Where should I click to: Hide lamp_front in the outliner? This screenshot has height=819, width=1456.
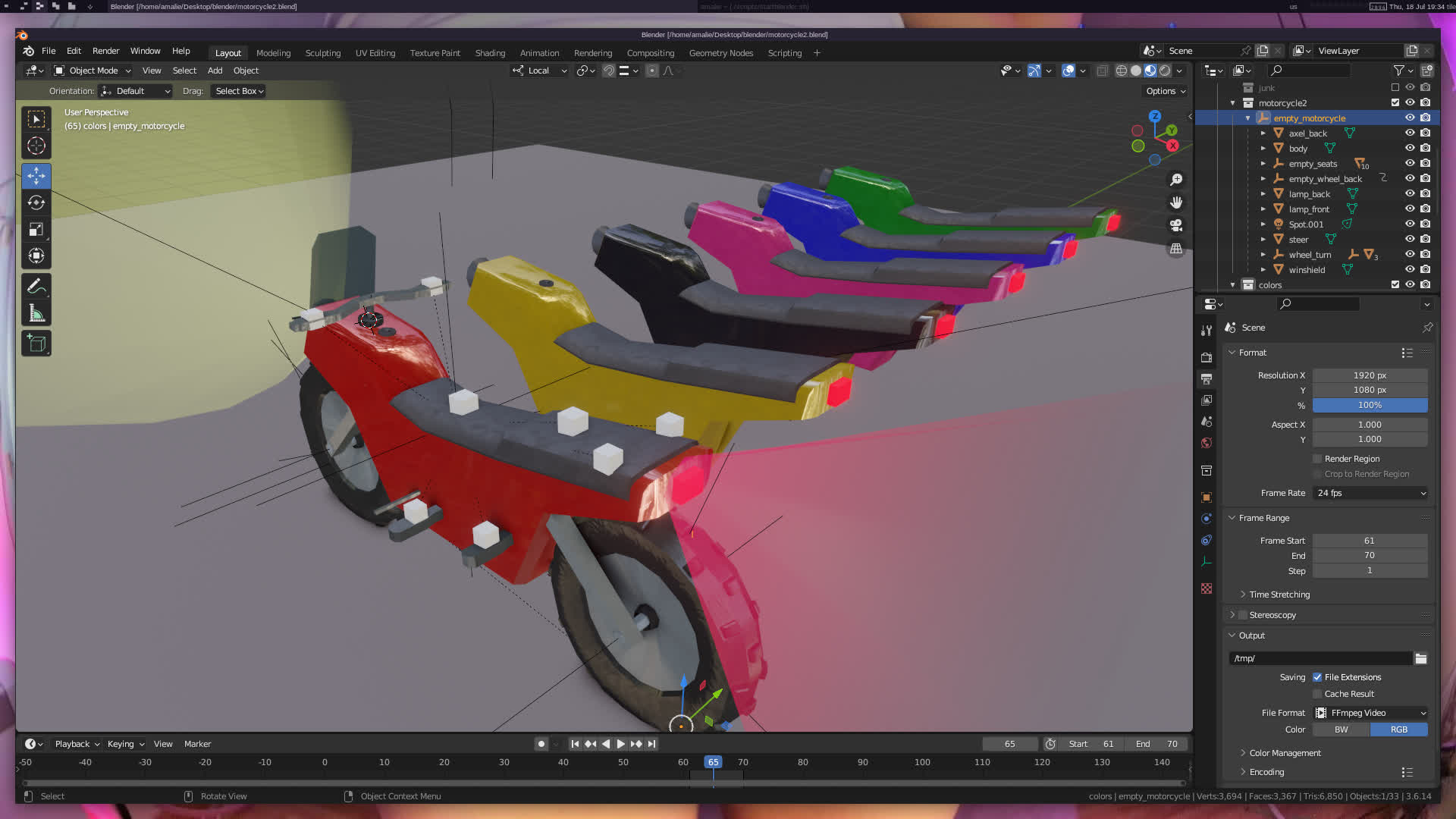(1410, 209)
